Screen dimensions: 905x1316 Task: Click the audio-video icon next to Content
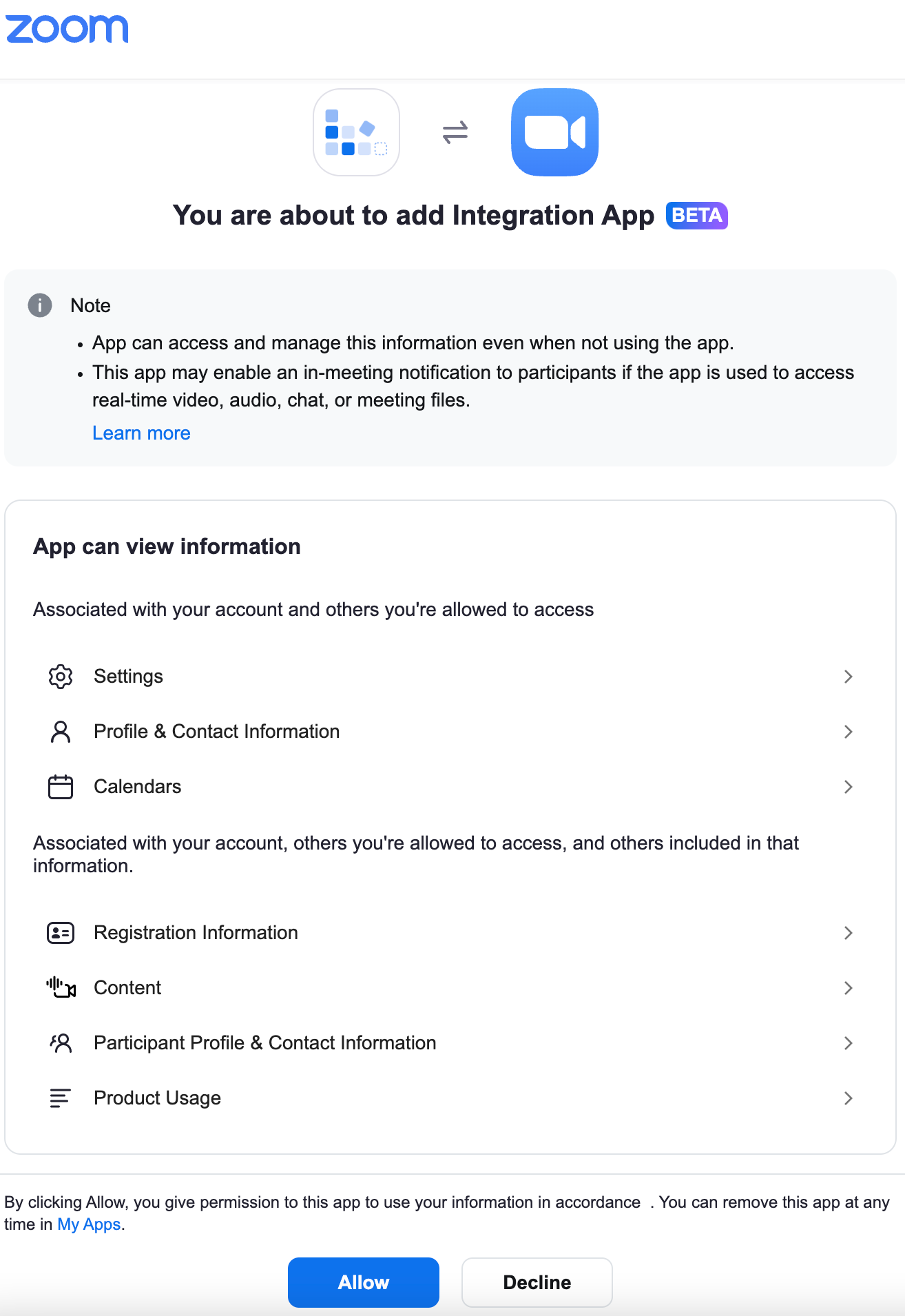click(x=61, y=988)
